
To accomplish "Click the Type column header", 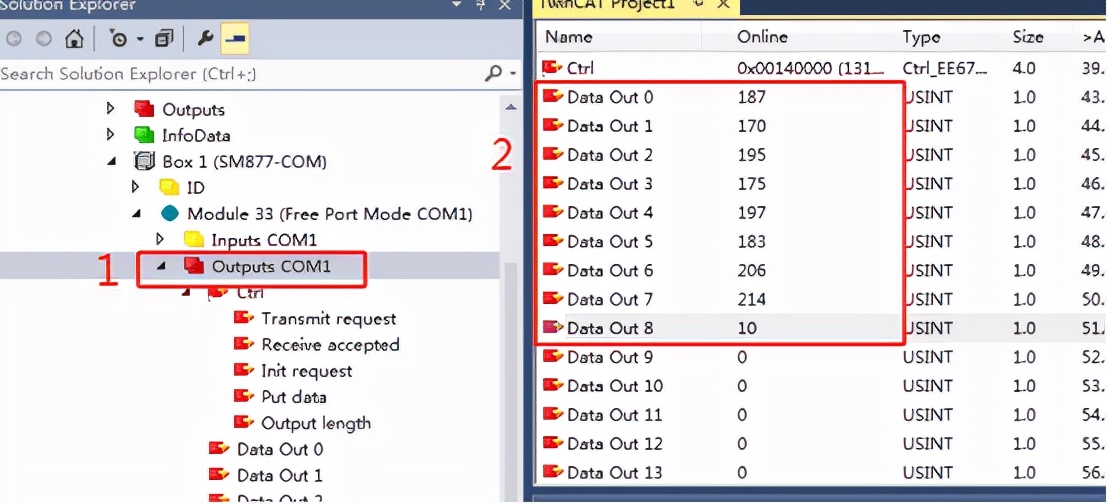I will pos(920,37).
